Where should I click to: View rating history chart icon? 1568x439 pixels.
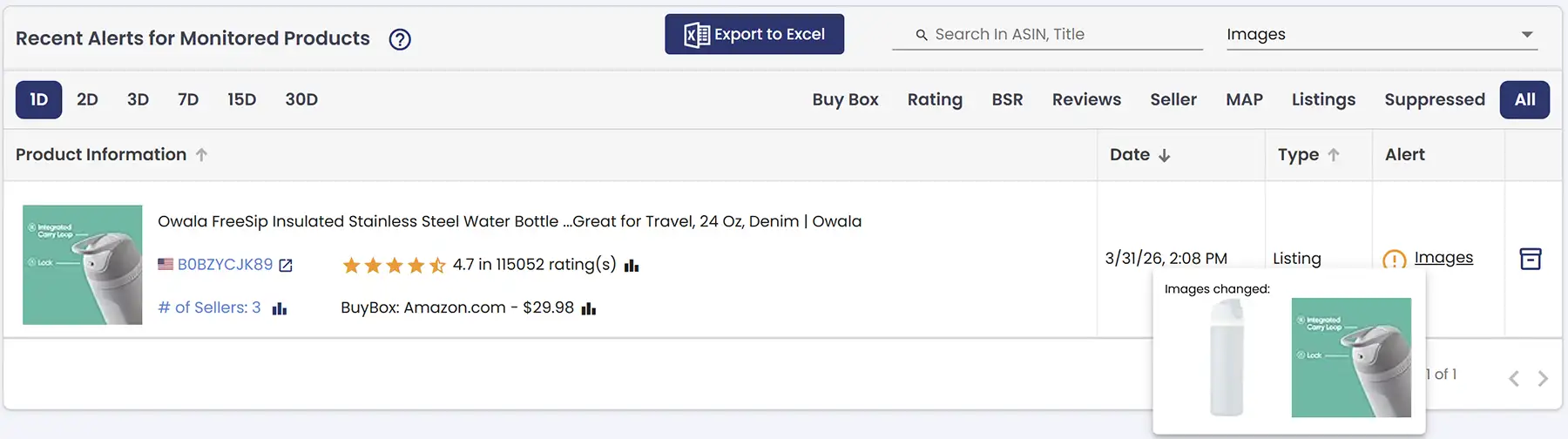632,265
